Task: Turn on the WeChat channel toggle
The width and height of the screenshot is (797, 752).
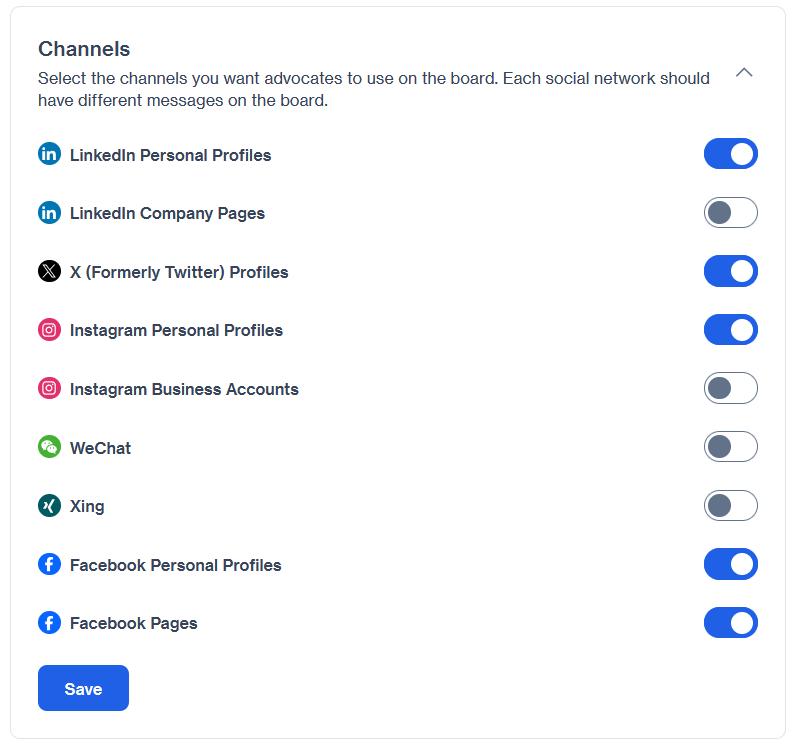Action: (x=730, y=446)
